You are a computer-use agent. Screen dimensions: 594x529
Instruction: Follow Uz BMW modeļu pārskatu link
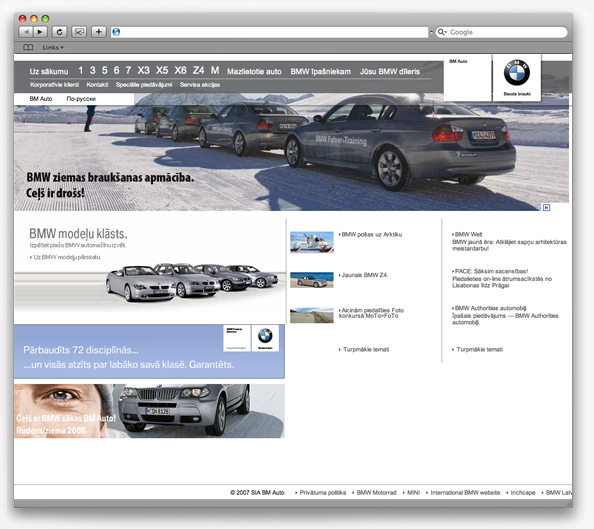(65, 257)
